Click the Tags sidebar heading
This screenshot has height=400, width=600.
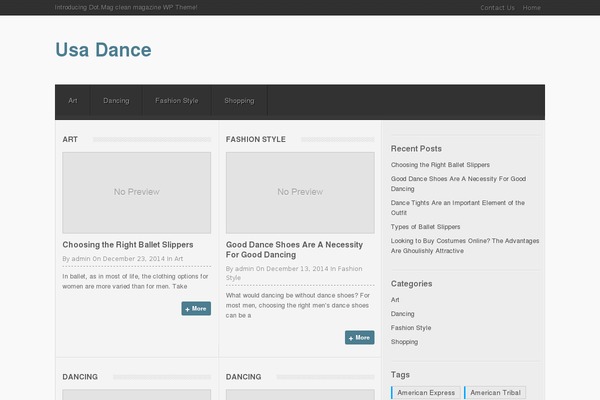click(400, 375)
